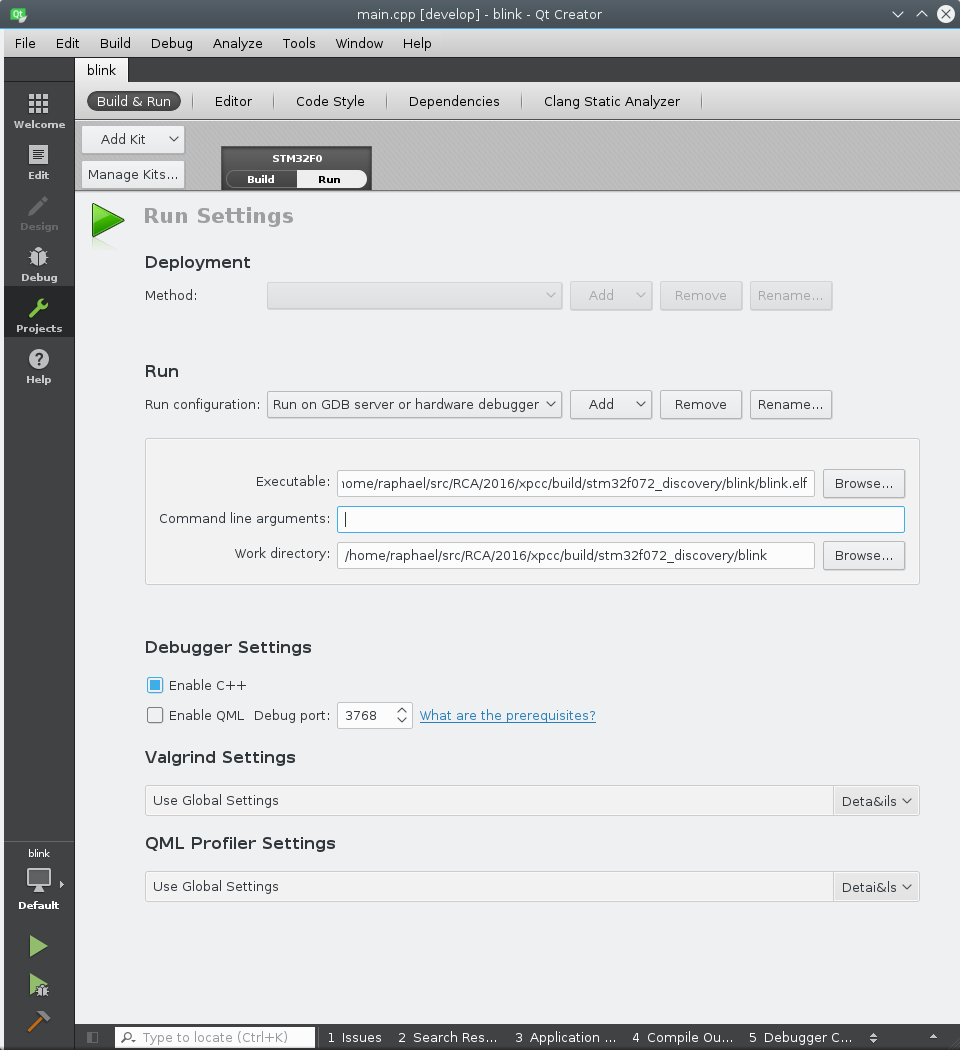This screenshot has width=960, height=1050.
Task: Open the Window menu
Action: 359,44
